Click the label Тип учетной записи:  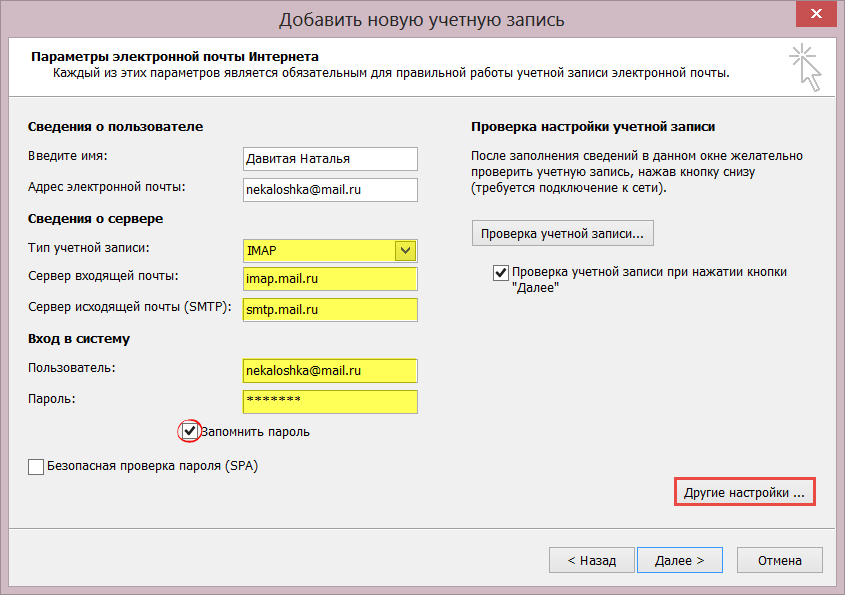tap(88, 248)
